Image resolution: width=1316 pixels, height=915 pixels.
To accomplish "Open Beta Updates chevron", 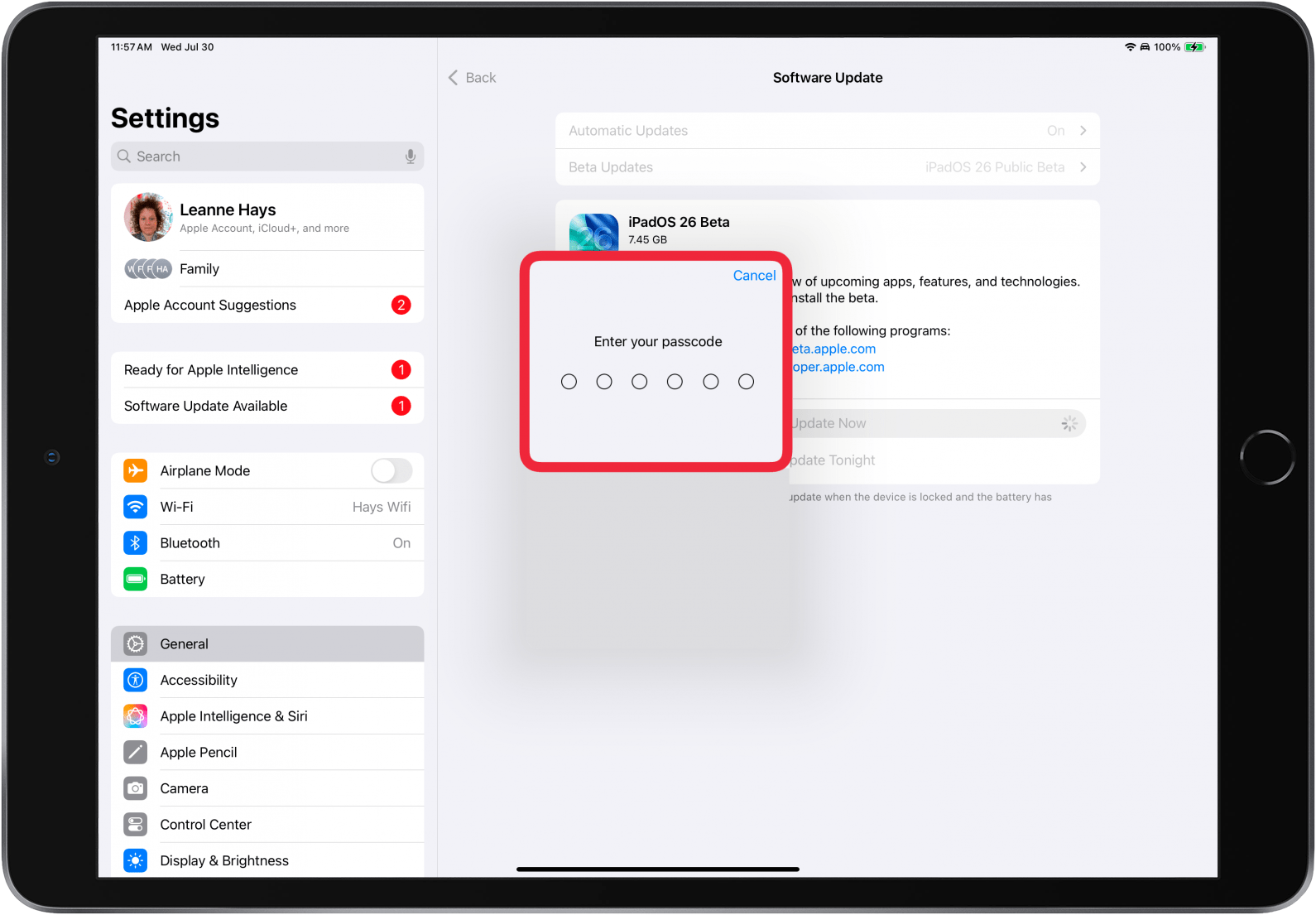I will coord(1083,167).
